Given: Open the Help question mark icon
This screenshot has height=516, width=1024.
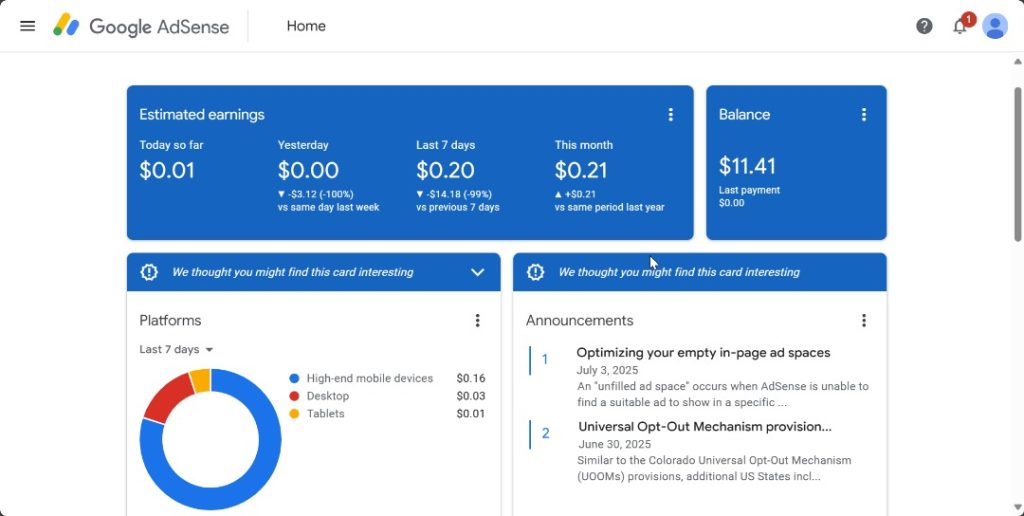Looking at the screenshot, I should (924, 26).
